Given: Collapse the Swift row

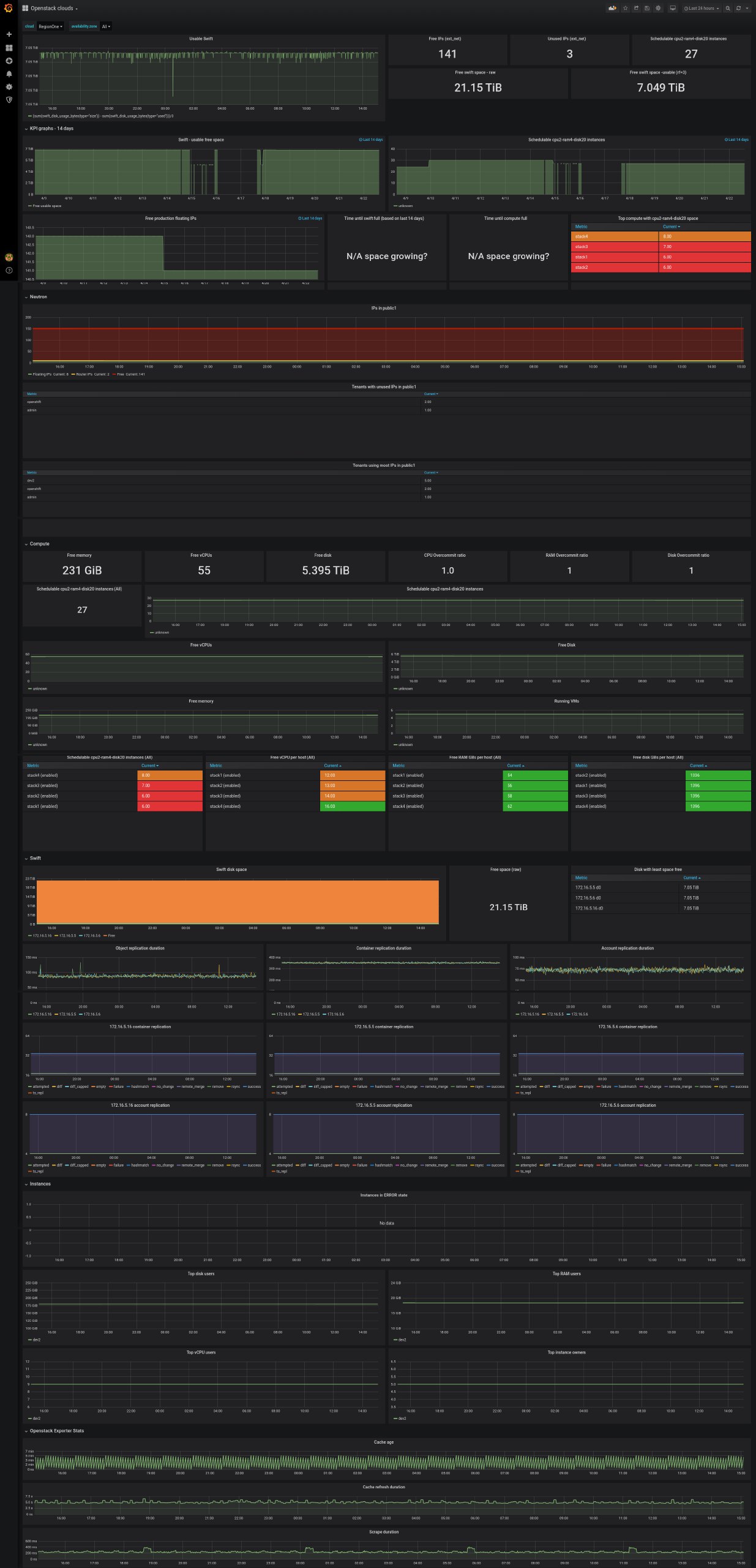Looking at the screenshot, I should (33, 858).
